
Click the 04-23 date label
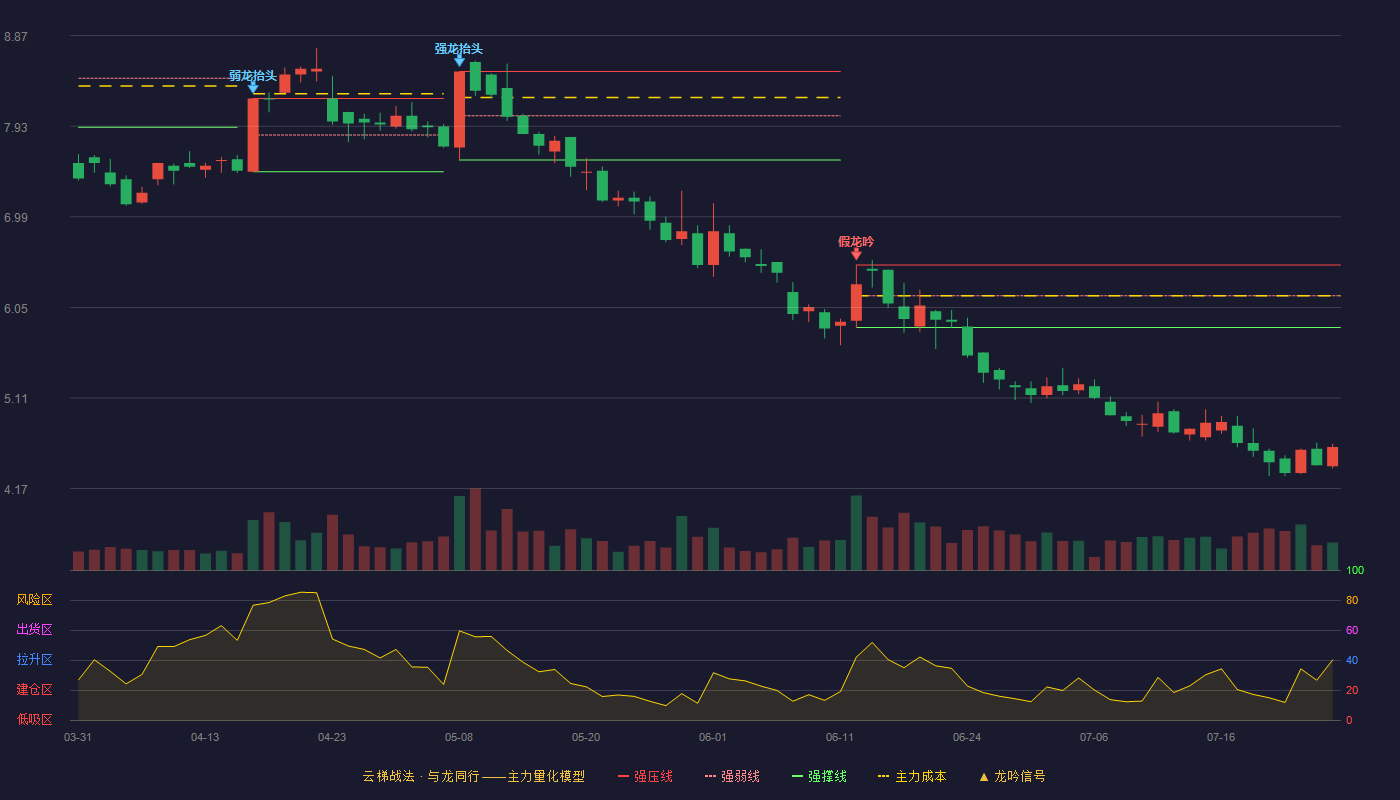click(332, 737)
